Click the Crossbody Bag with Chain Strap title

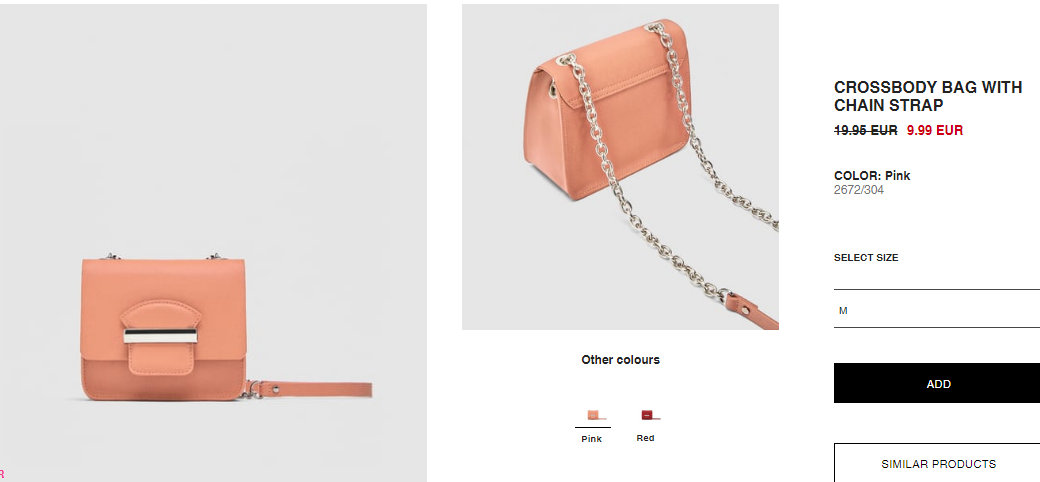pos(928,97)
